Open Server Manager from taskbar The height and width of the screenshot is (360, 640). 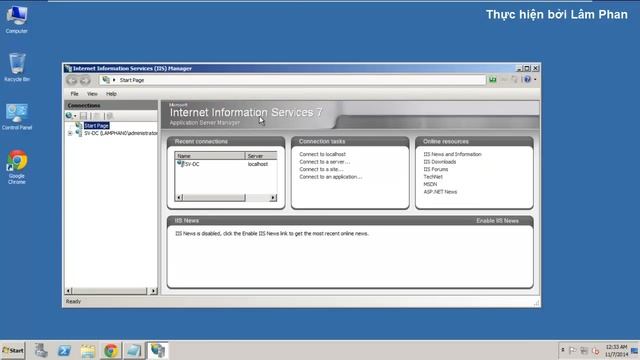pos(41,351)
